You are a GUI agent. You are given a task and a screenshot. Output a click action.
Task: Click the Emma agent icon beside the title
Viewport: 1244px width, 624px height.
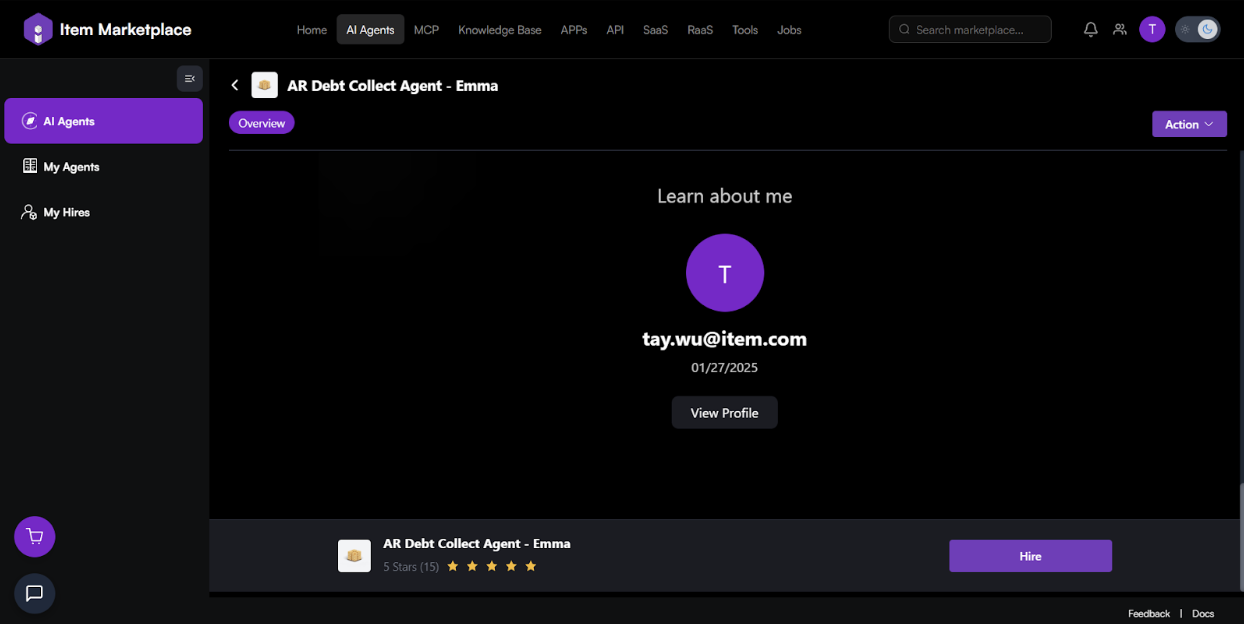pos(264,86)
